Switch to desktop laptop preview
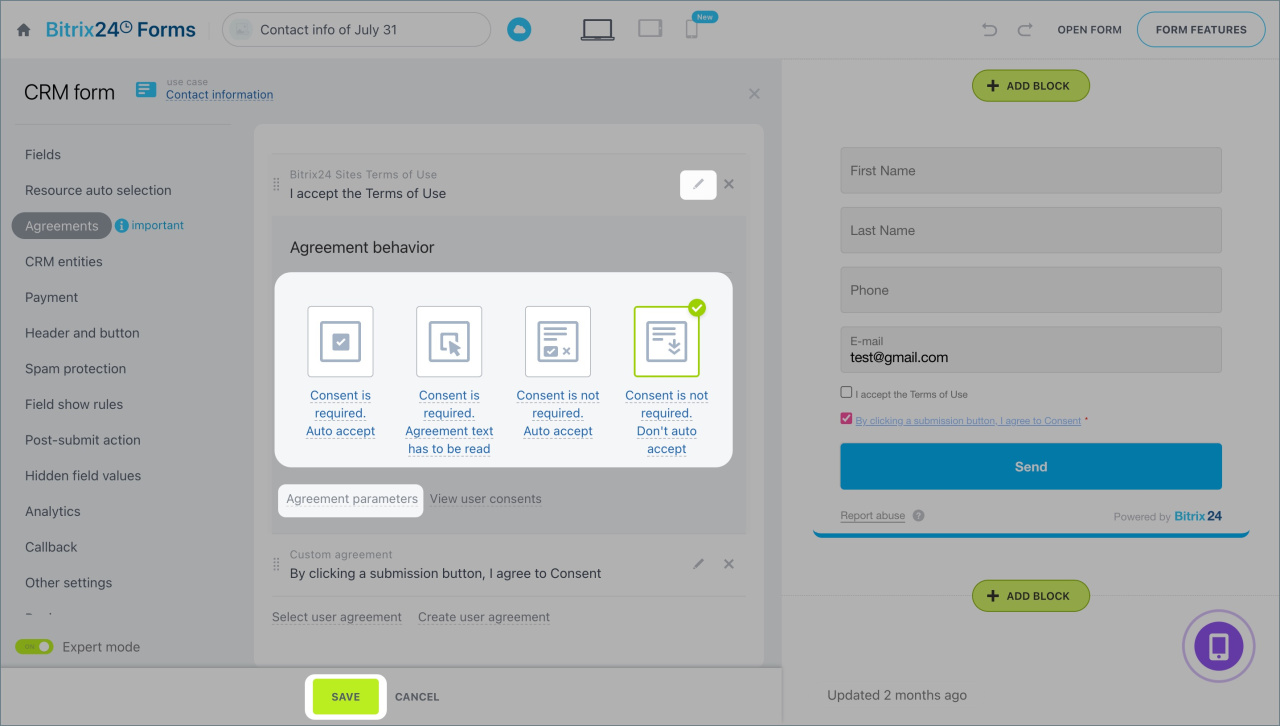Image resolution: width=1280 pixels, height=726 pixels. tap(597, 29)
